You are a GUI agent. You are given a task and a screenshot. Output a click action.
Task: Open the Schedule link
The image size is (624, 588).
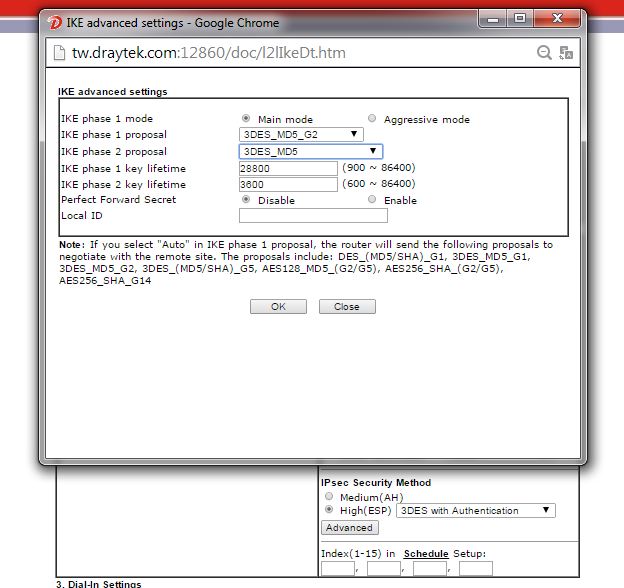coord(426,553)
